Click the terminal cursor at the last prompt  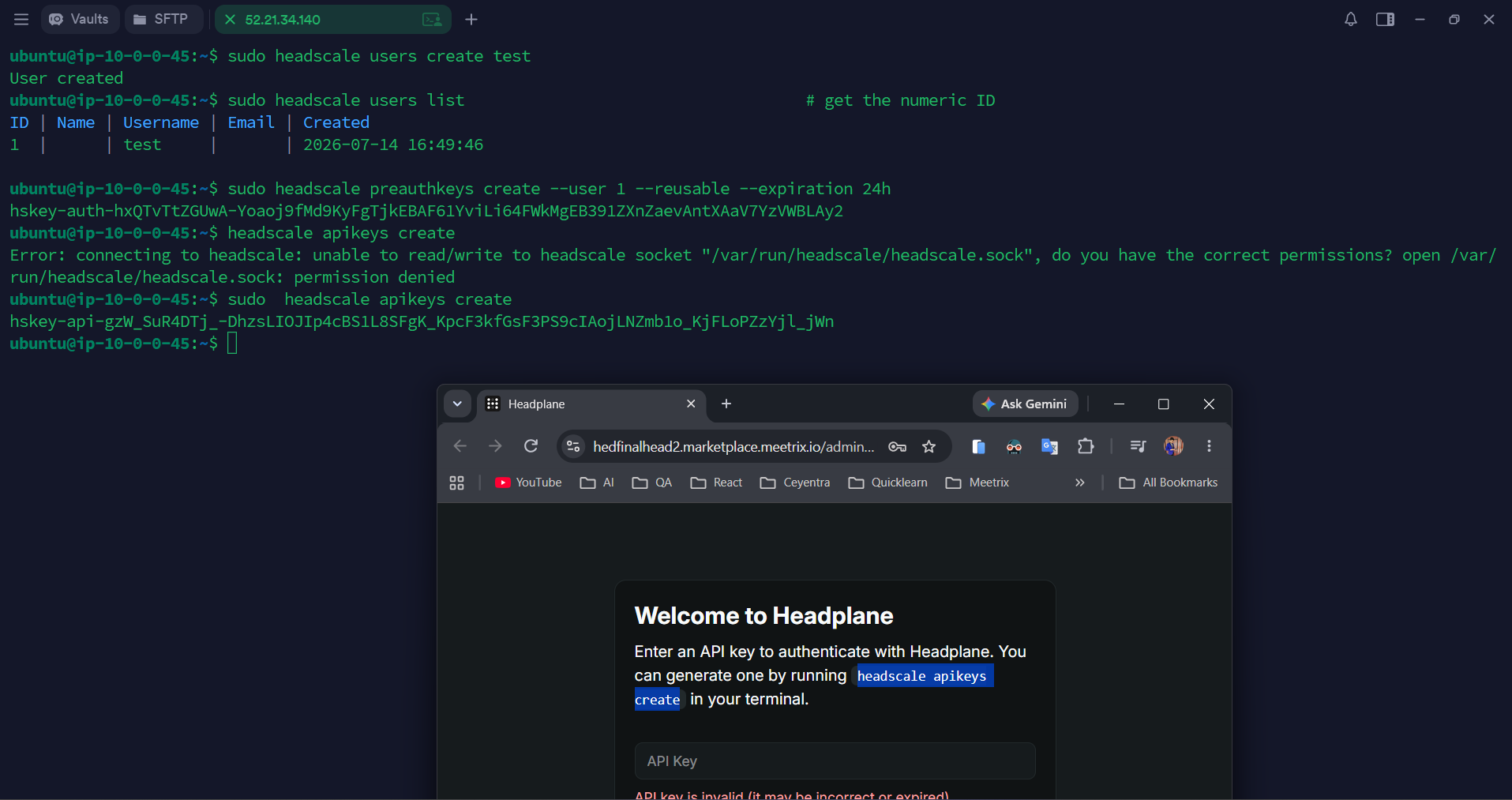pyautogui.click(x=232, y=343)
